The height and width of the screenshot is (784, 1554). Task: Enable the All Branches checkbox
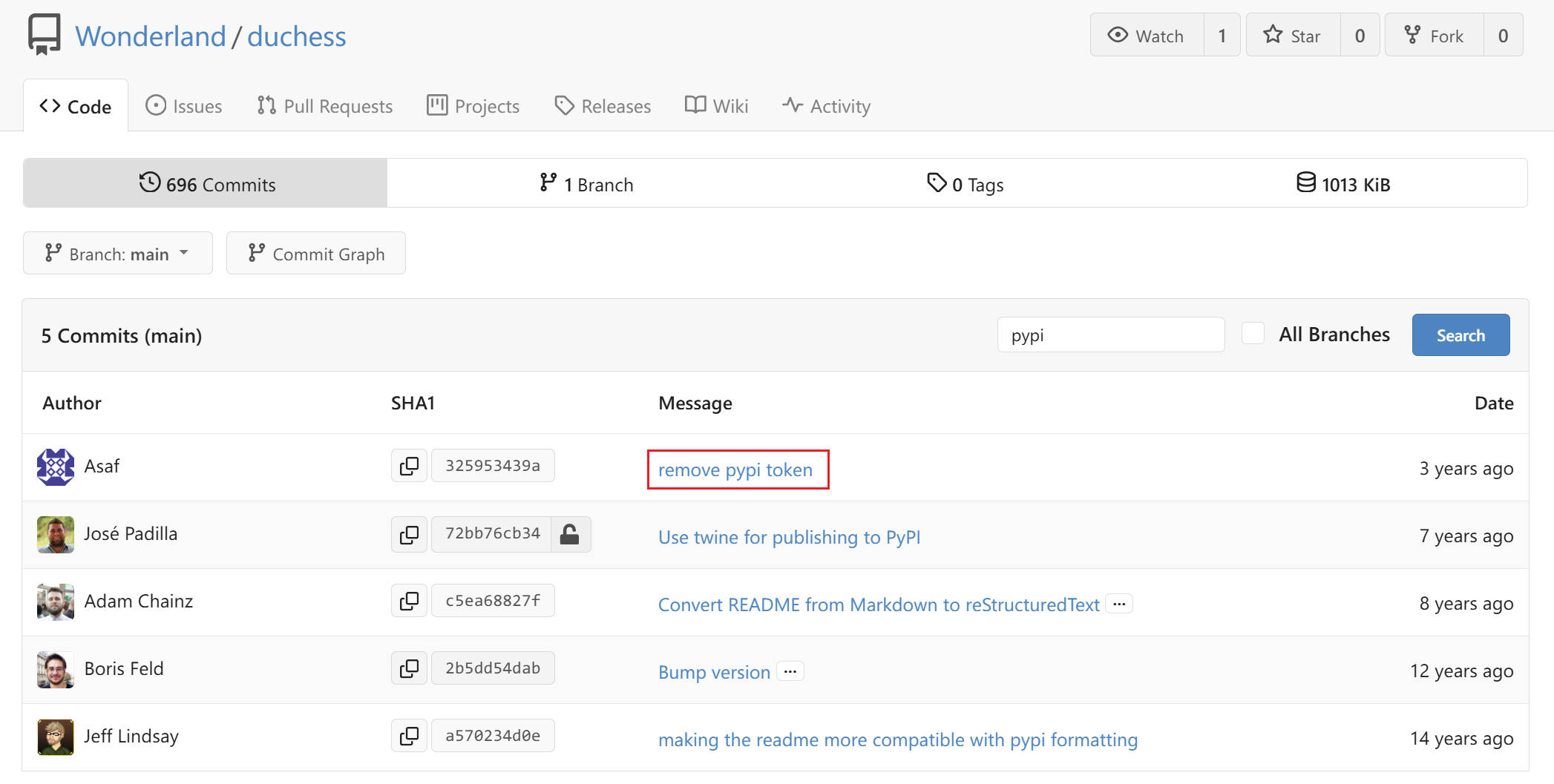pos(1253,334)
